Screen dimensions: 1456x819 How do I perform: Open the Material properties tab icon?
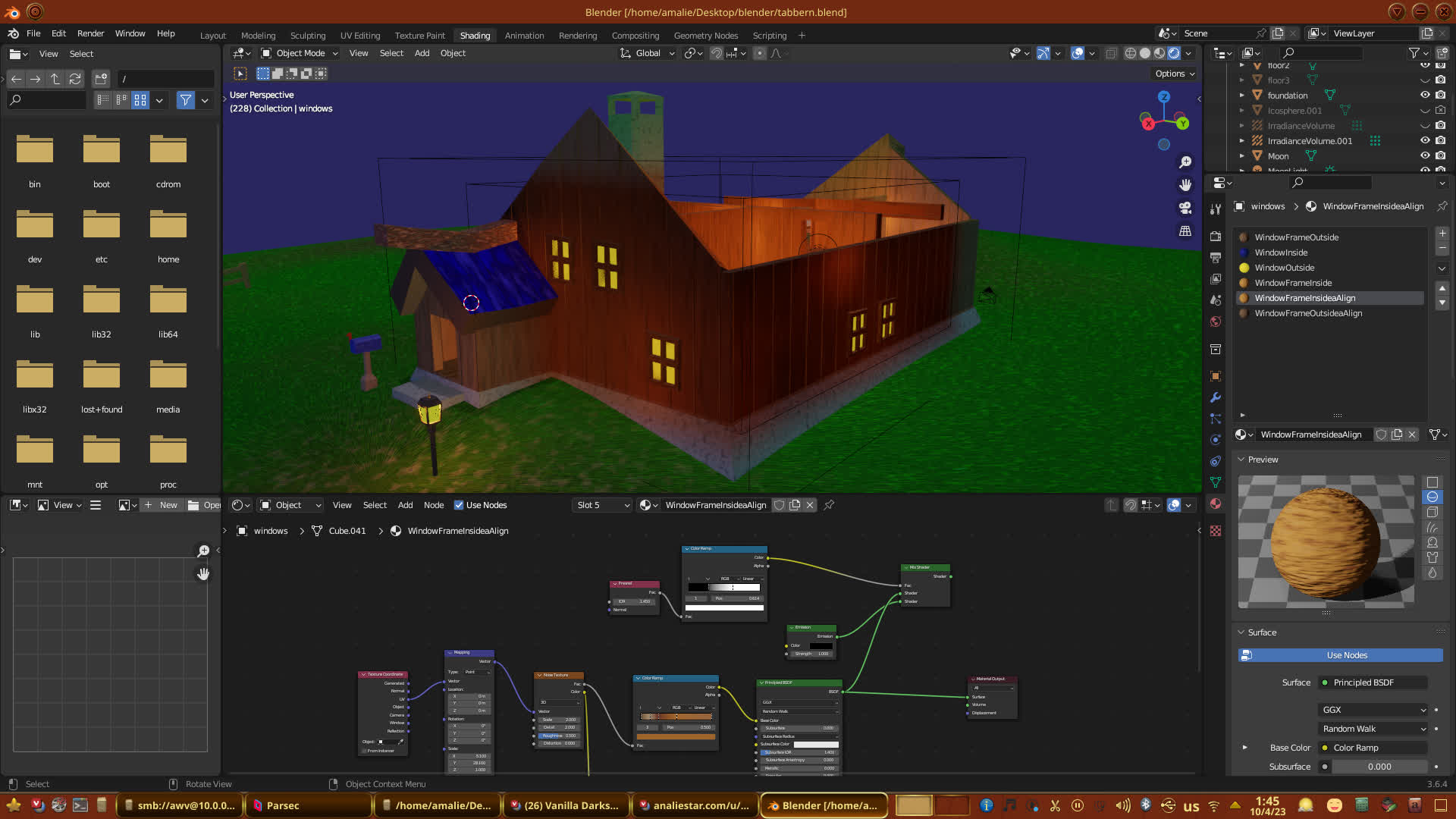tap(1216, 504)
